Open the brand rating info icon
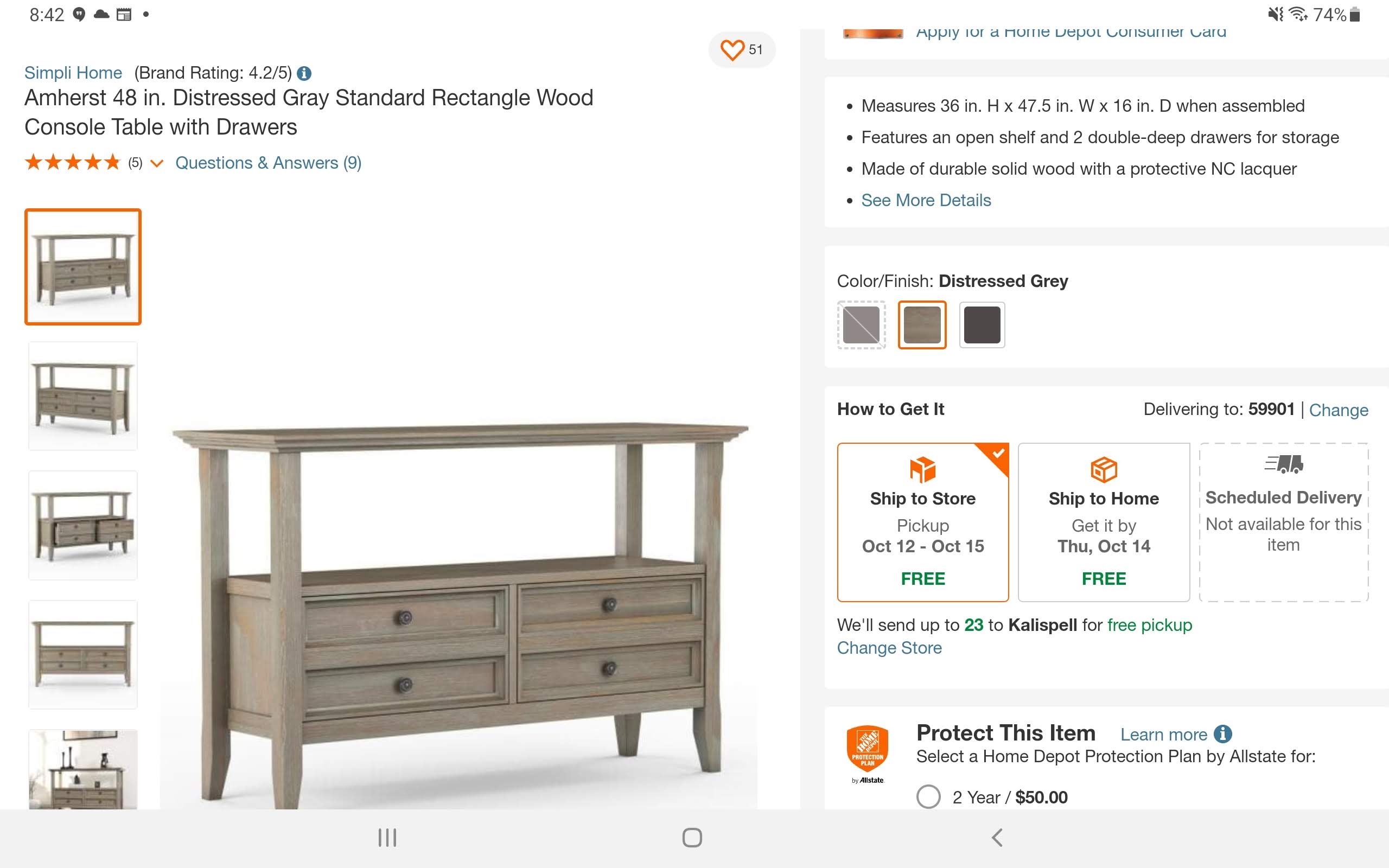 304,73
